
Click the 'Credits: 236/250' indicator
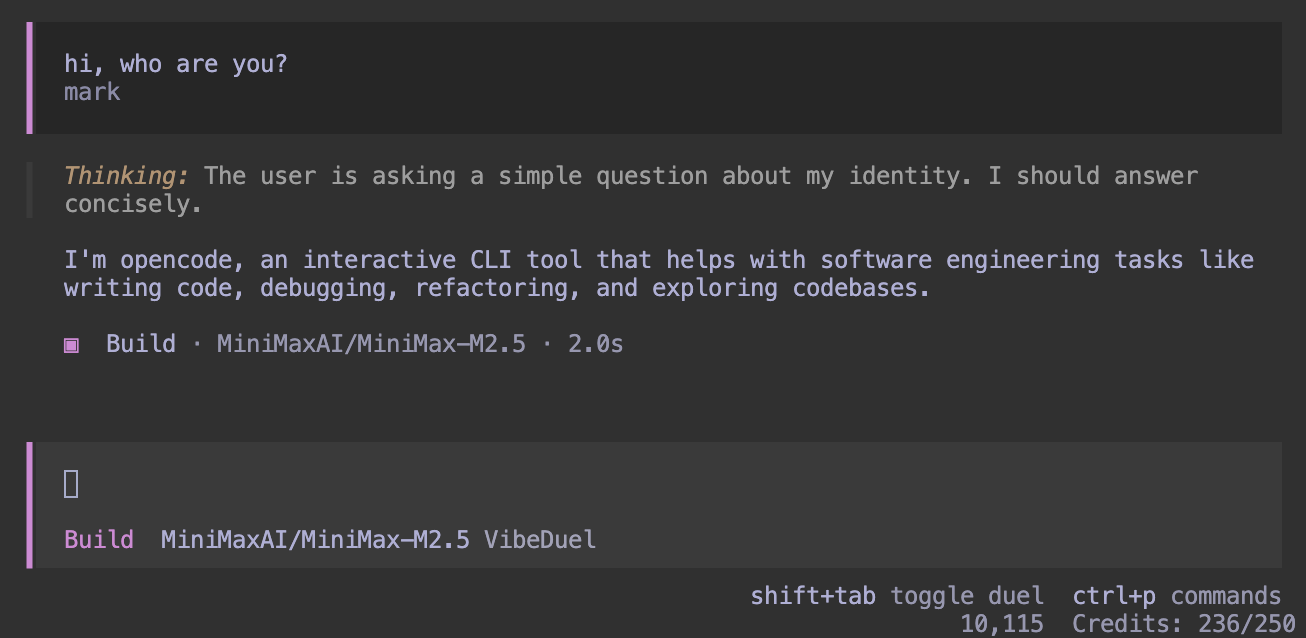click(x=1176, y=624)
